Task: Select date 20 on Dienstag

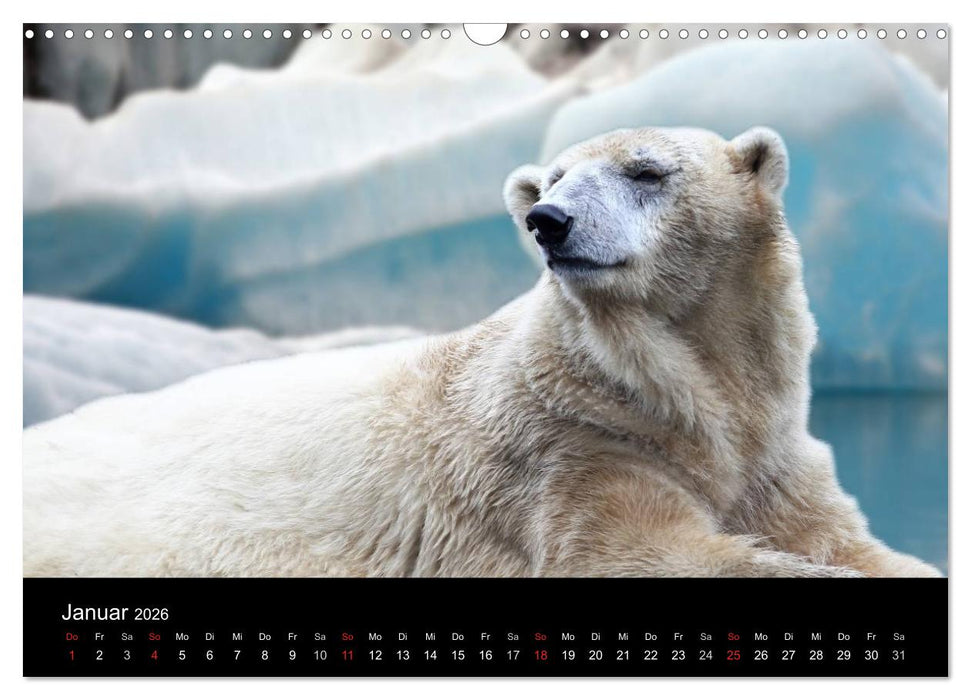Action: pyautogui.click(x=594, y=656)
